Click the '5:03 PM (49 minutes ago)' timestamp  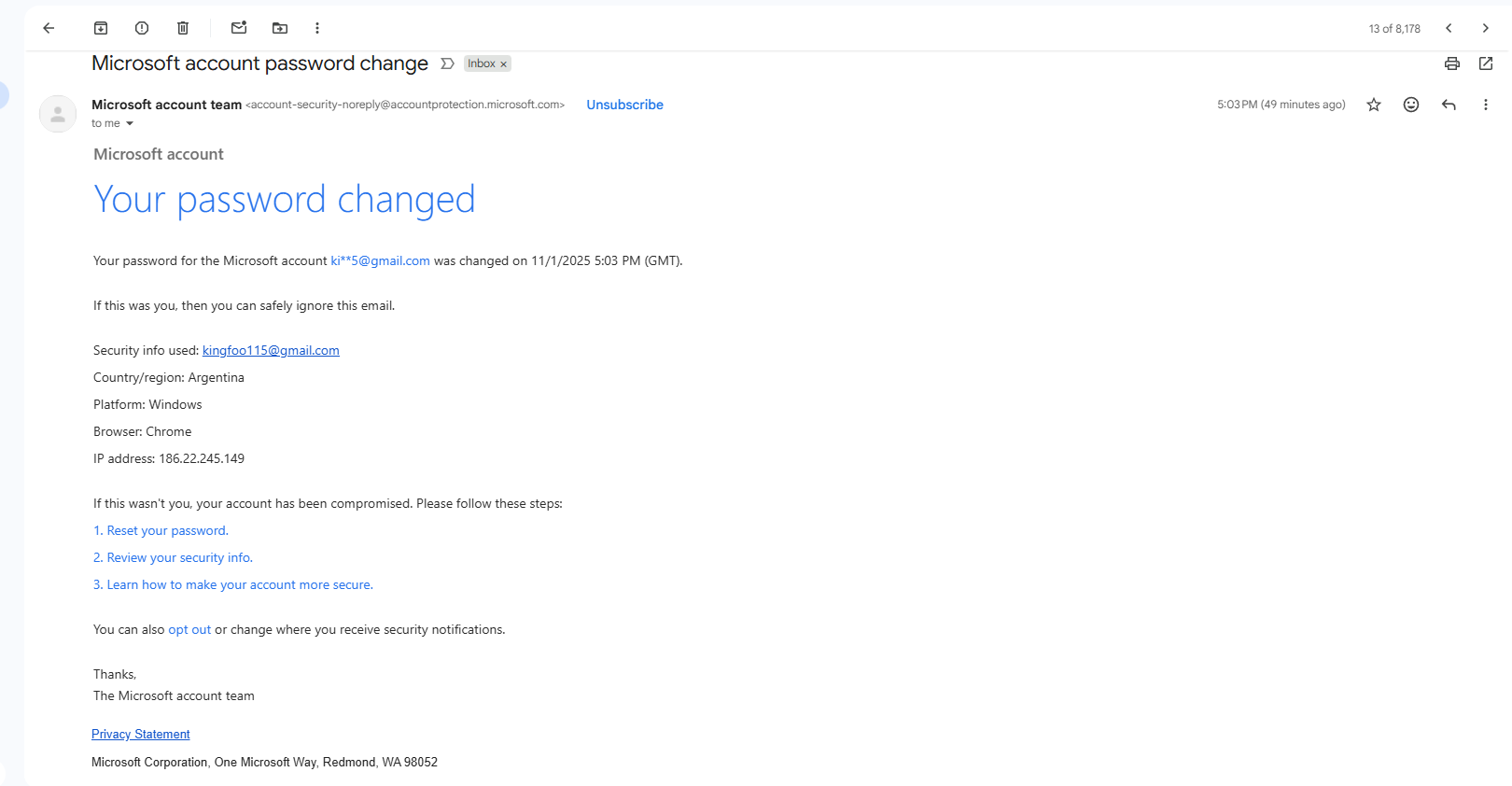(1281, 105)
